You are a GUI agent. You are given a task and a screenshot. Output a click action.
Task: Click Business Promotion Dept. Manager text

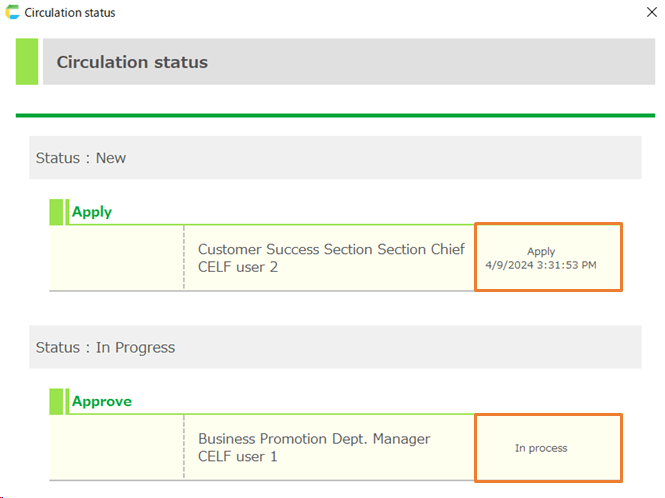pyautogui.click(x=314, y=439)
